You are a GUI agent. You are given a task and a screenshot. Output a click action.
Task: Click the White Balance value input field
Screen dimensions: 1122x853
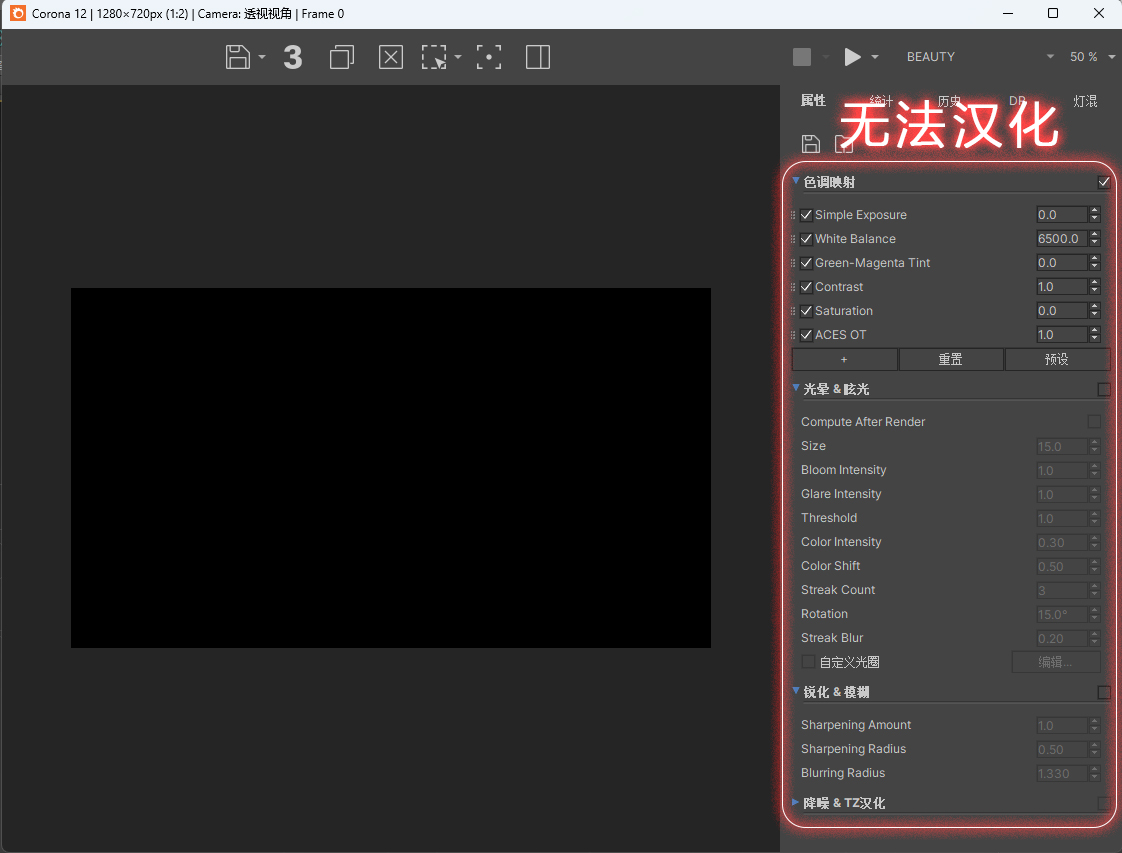[1060, 238]
